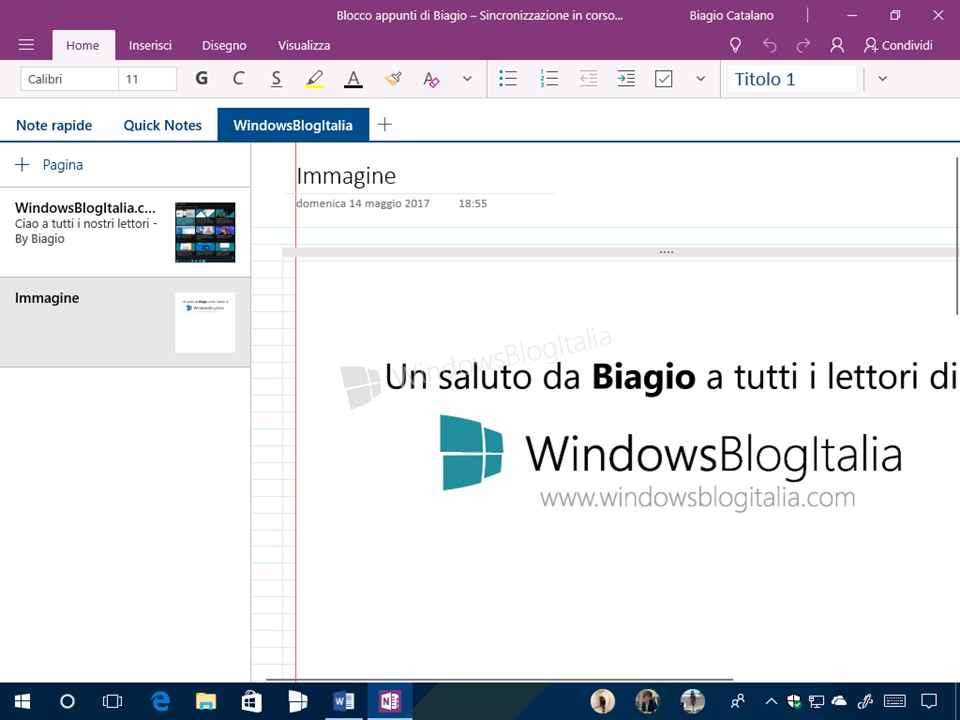Open the Quick Notes section

click(162, 126)
